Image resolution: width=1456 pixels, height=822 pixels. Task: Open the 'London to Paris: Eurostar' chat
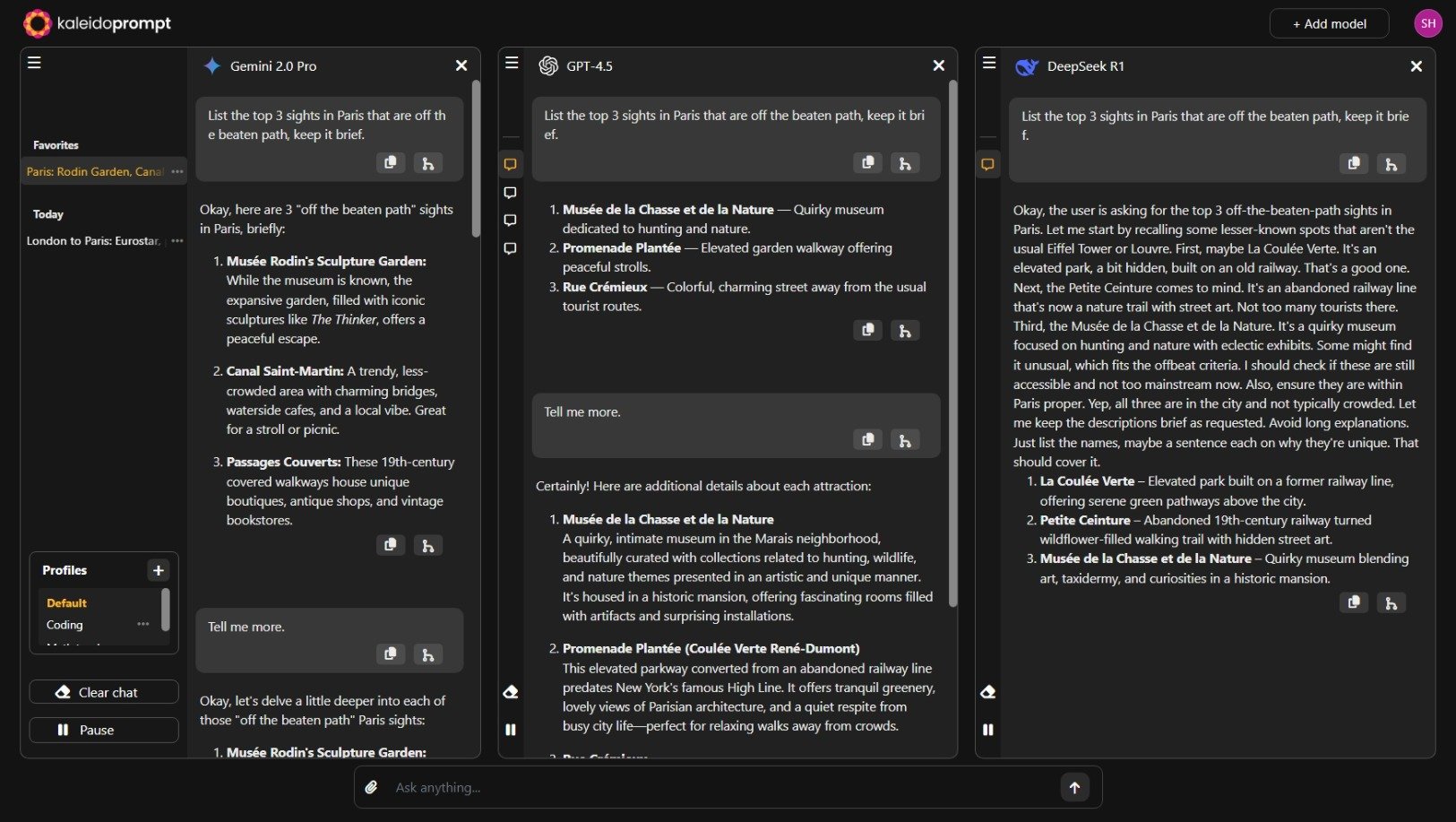[93, 240]
